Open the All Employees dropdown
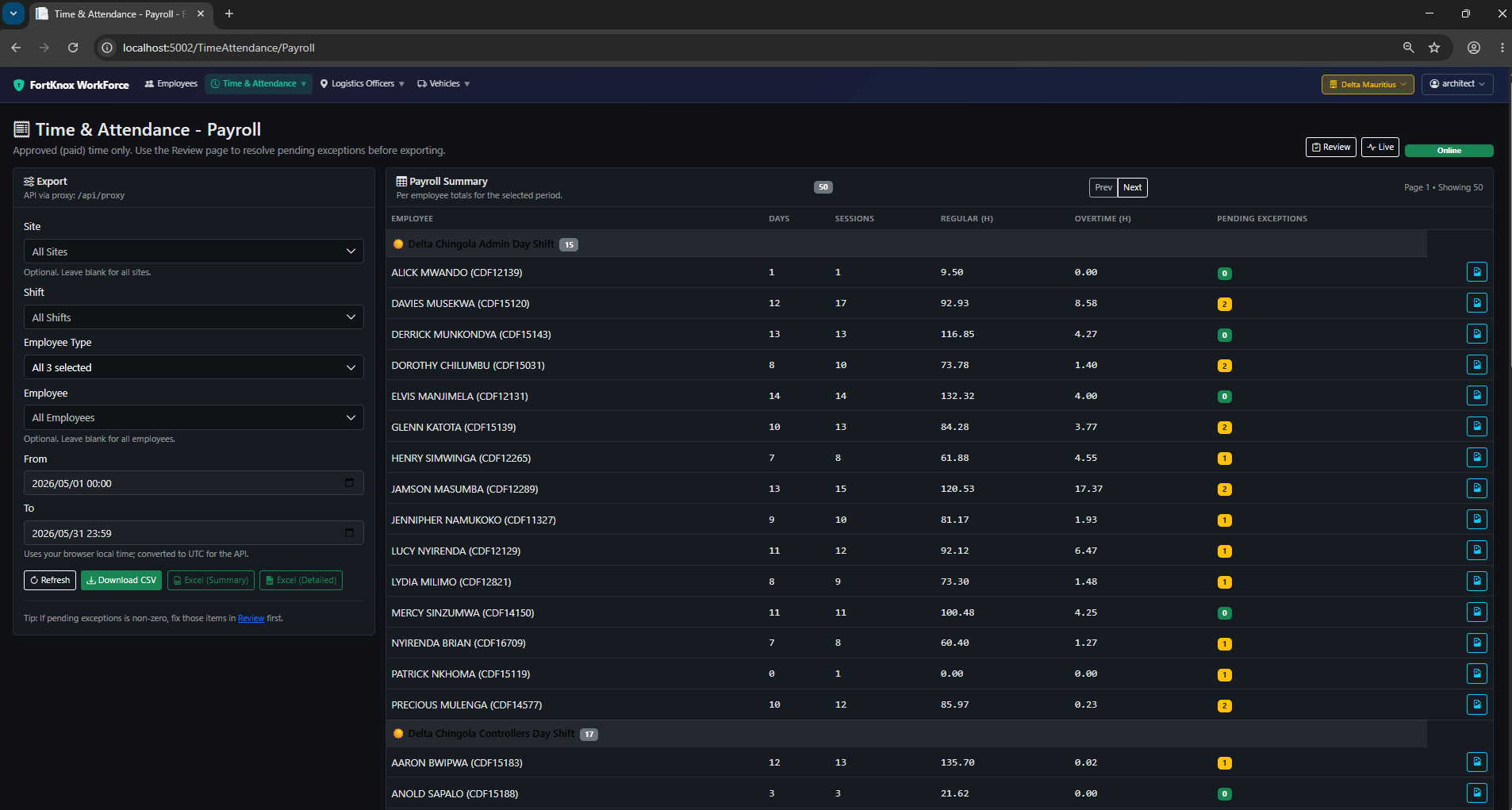The width and height of the screenshot is (1512, 810). coord(194,417)
